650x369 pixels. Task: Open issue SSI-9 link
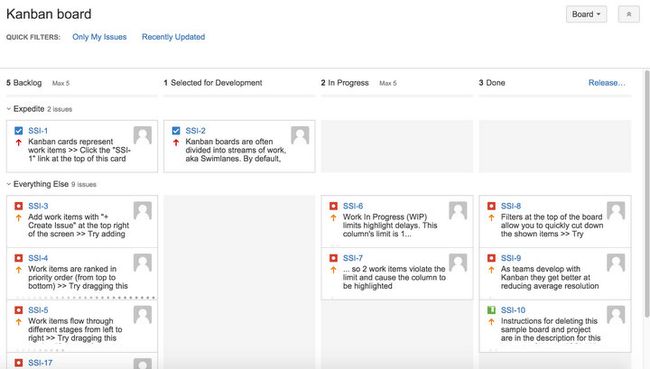click(x=511, y=258)
